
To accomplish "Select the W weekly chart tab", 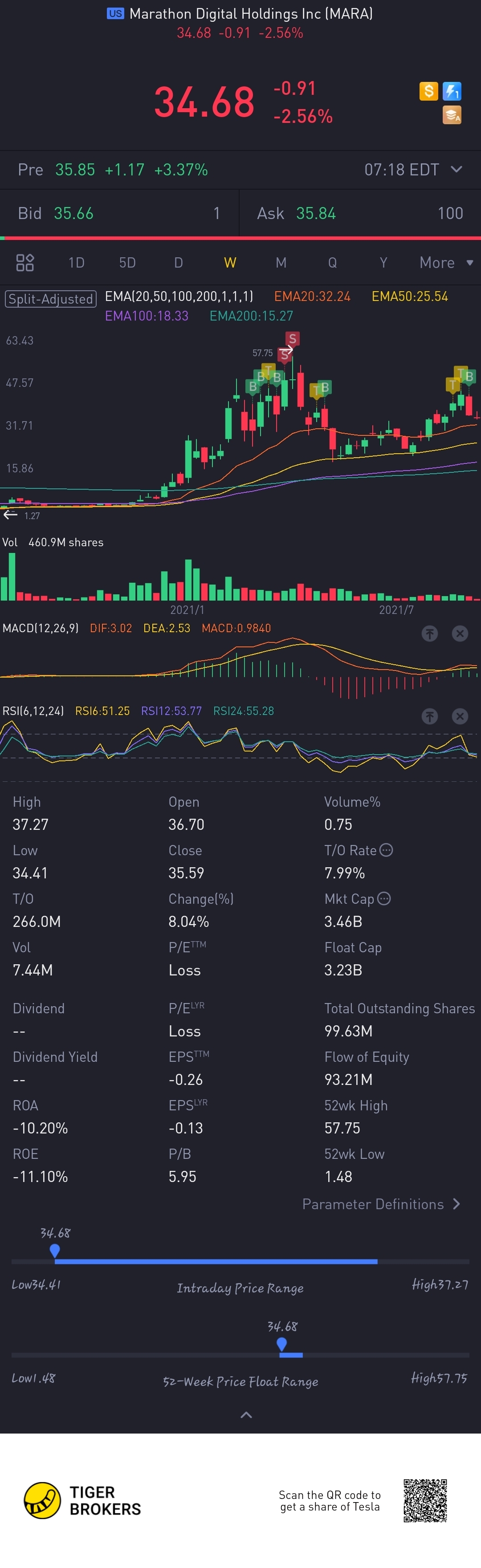I will [230, 262].
